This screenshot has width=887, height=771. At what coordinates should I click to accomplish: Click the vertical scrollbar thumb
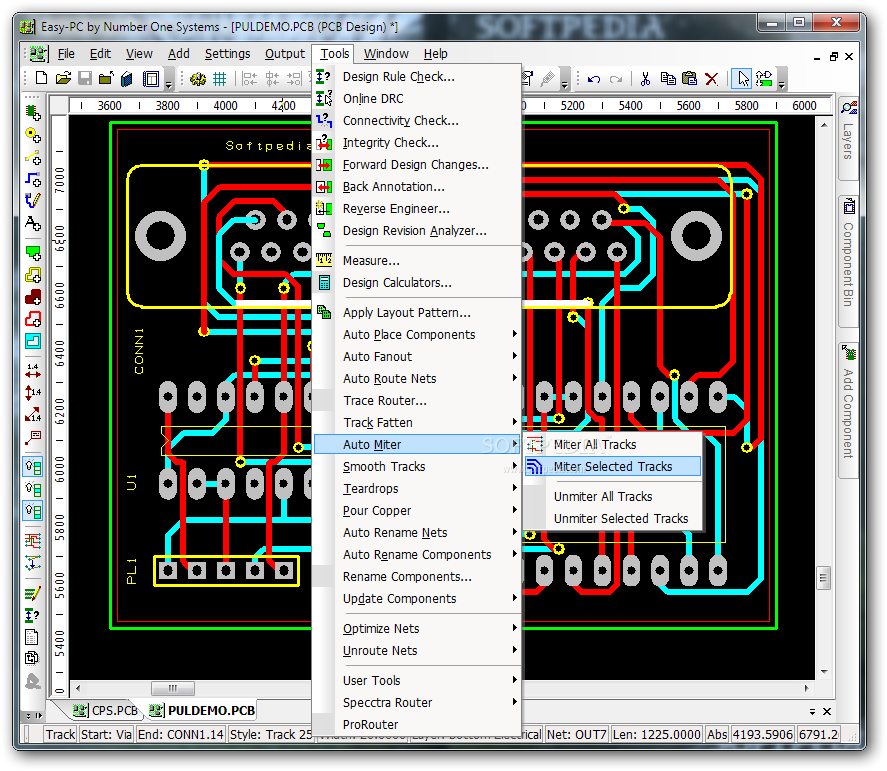[823, 578]
